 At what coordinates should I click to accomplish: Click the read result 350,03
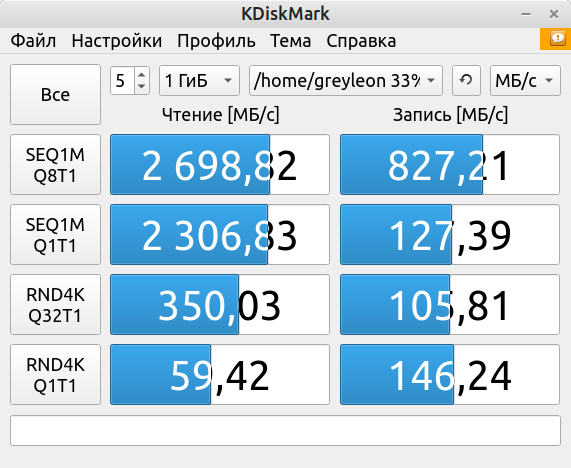click(x=220, y=304)
